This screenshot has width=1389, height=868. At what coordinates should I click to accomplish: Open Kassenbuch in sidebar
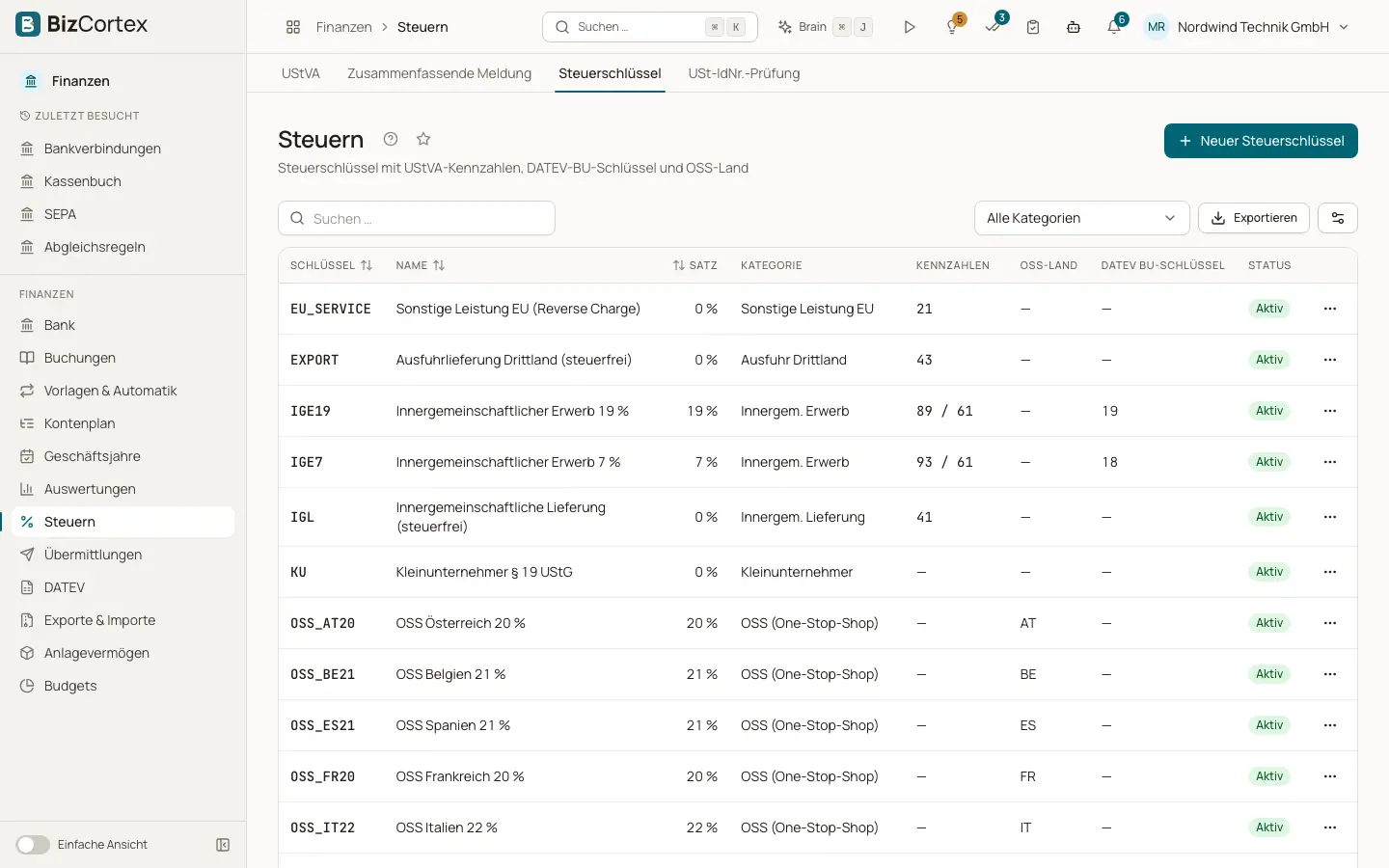pyautogui.click(x=123, y=181)
